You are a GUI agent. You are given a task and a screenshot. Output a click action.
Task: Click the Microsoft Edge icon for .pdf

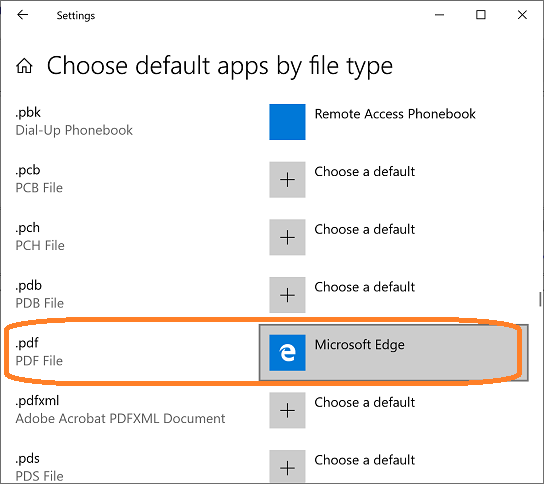click(287, 353)
